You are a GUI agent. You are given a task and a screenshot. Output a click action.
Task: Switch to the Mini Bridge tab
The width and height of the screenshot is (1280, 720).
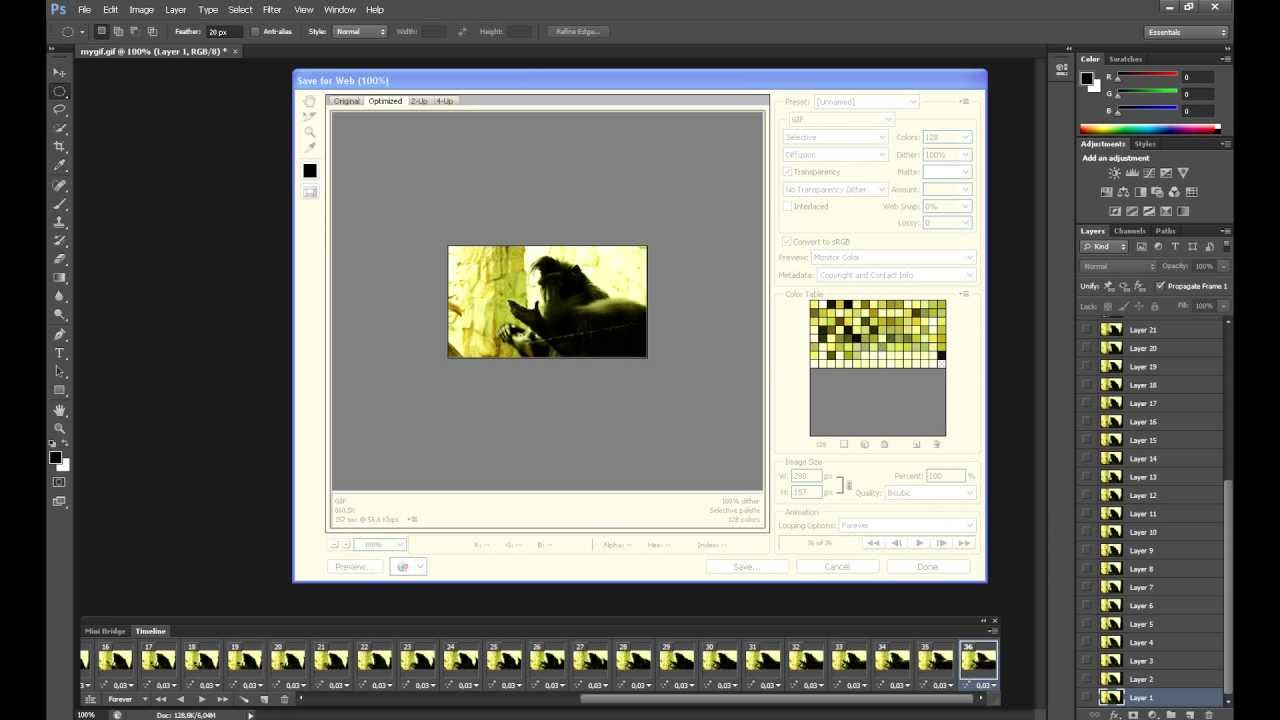pos(105,631)
